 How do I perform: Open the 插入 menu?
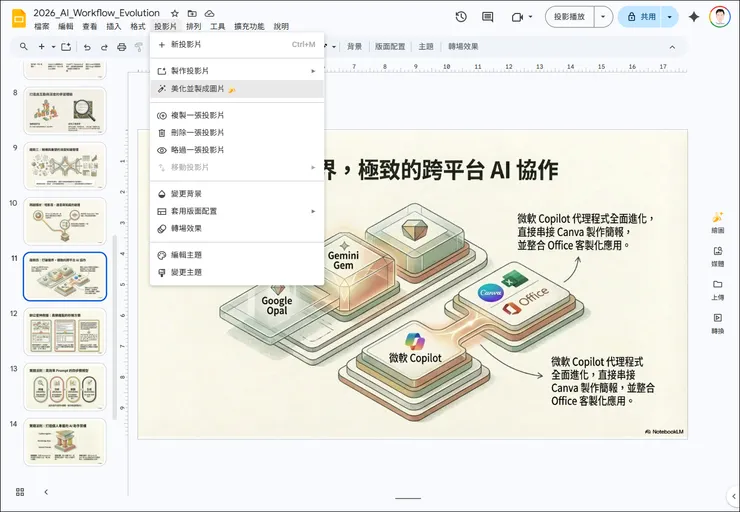[x=113, y=26]
